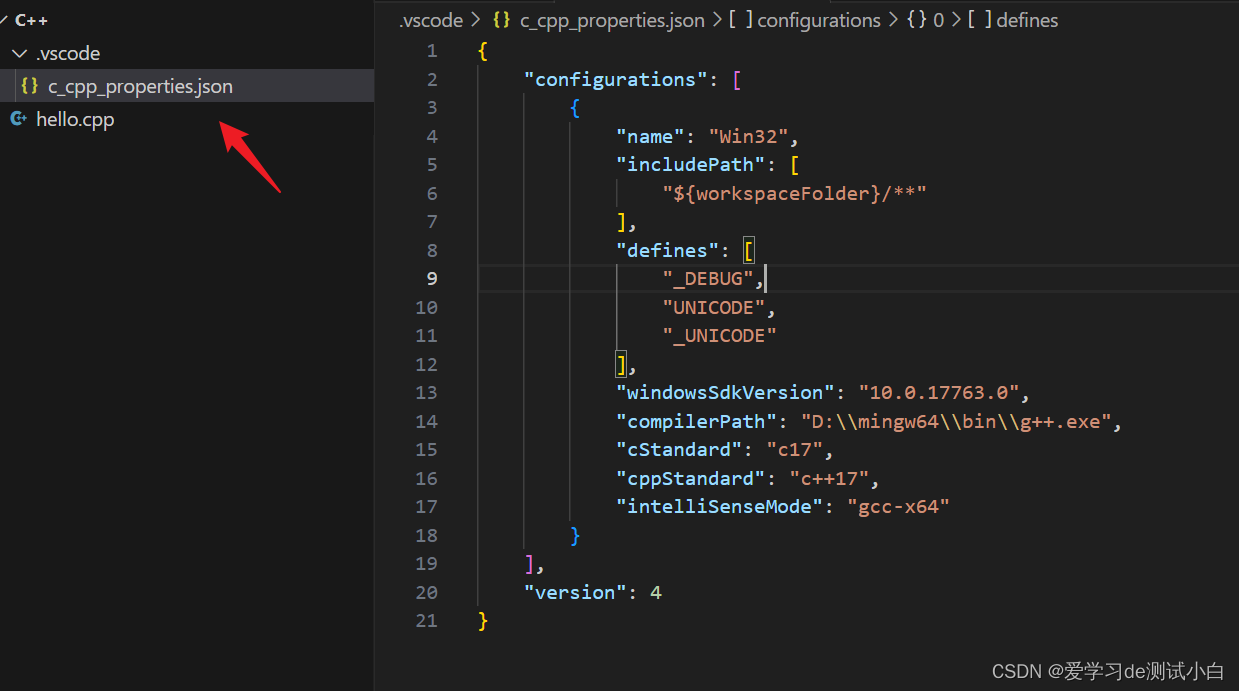
Task: Click the closing brace on line 21
Action: coord(484,621)
